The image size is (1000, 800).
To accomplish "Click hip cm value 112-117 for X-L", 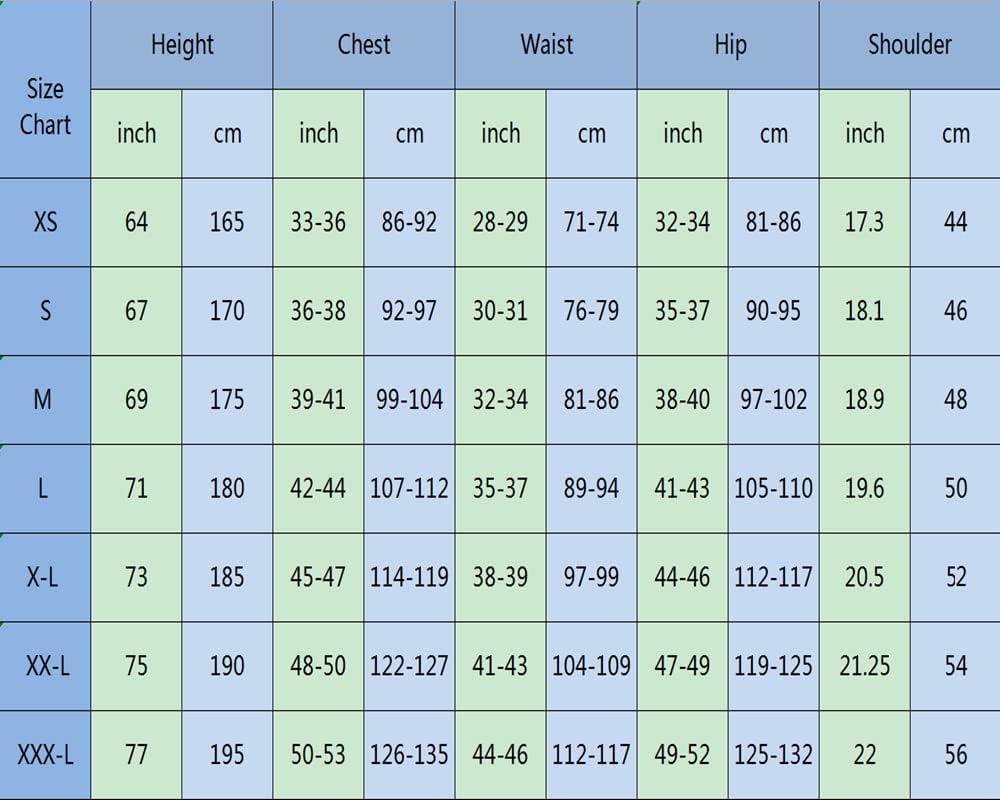I will tap(773, 577).
